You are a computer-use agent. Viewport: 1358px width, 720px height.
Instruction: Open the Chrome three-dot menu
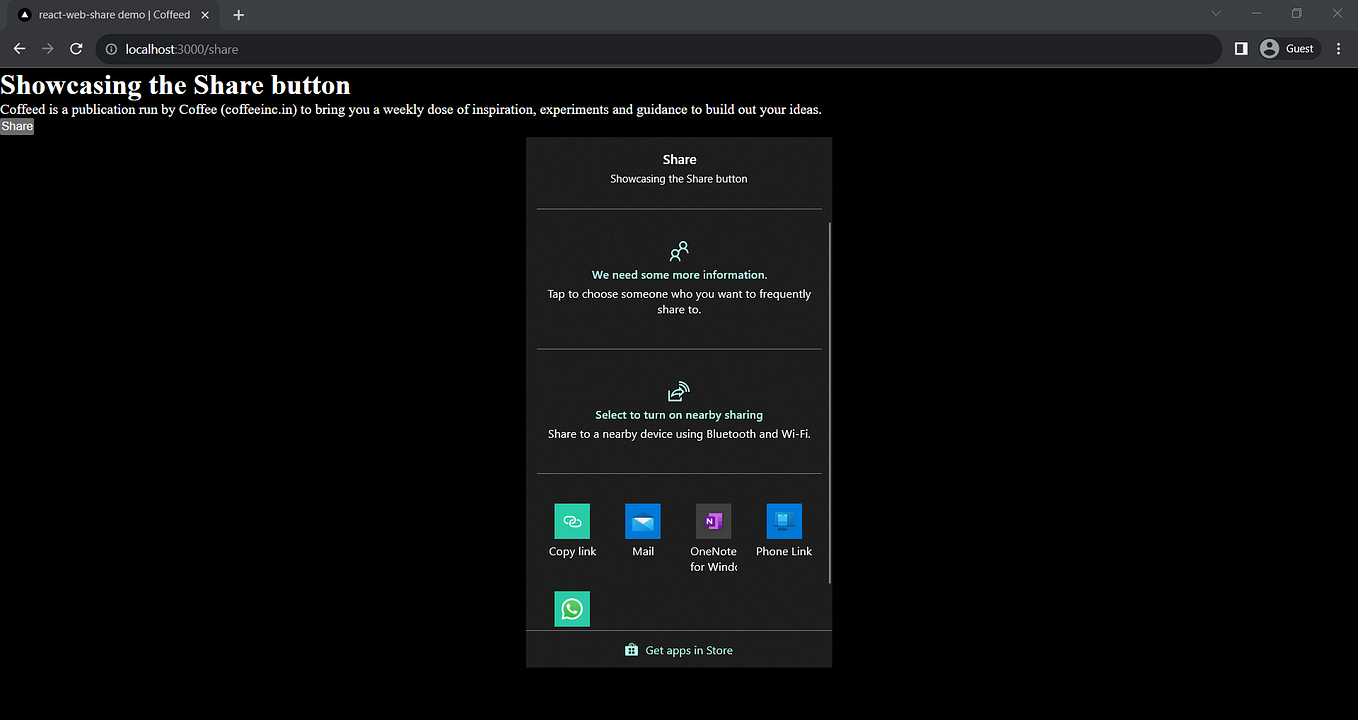1338,48
